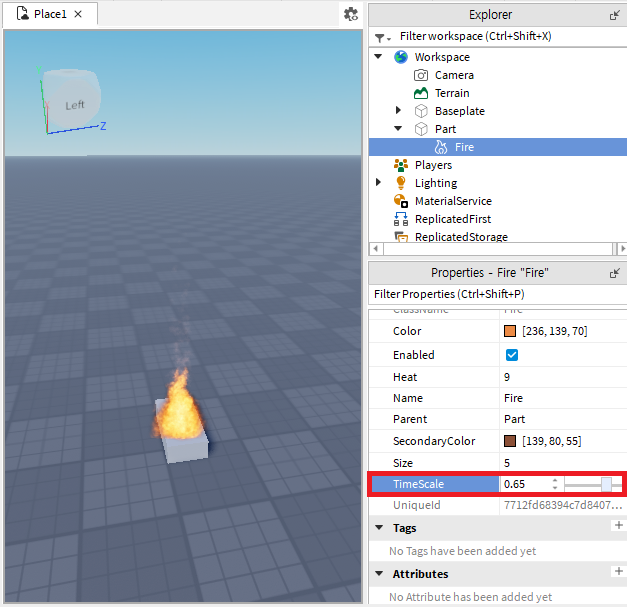
Task: Click the Lighting bulb icon
Action: pyautogui.click(x=401, y=183)
